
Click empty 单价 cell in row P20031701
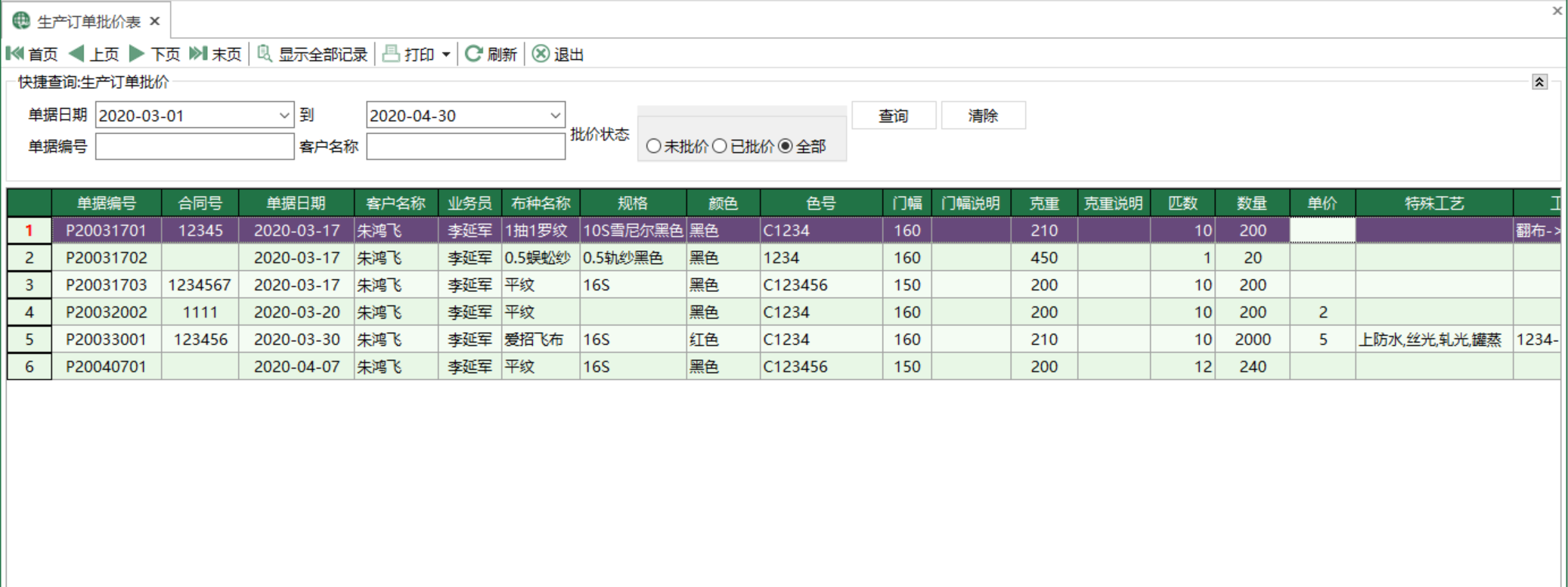[1323, 230]
